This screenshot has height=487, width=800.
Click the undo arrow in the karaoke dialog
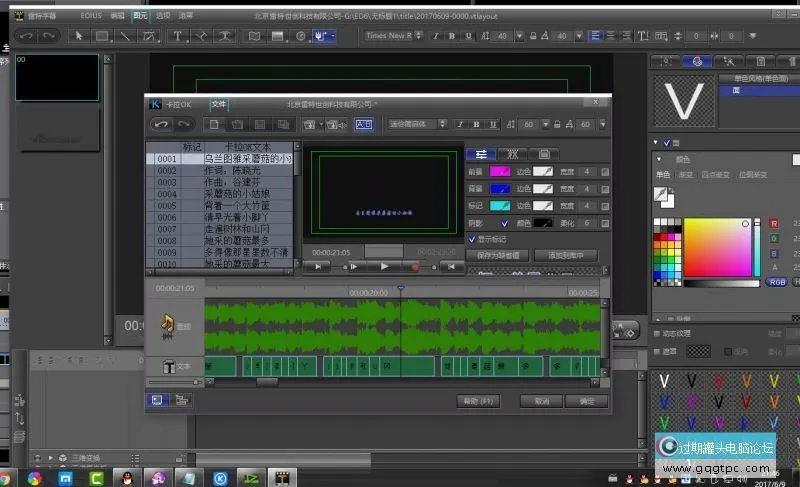click(161, 124)
